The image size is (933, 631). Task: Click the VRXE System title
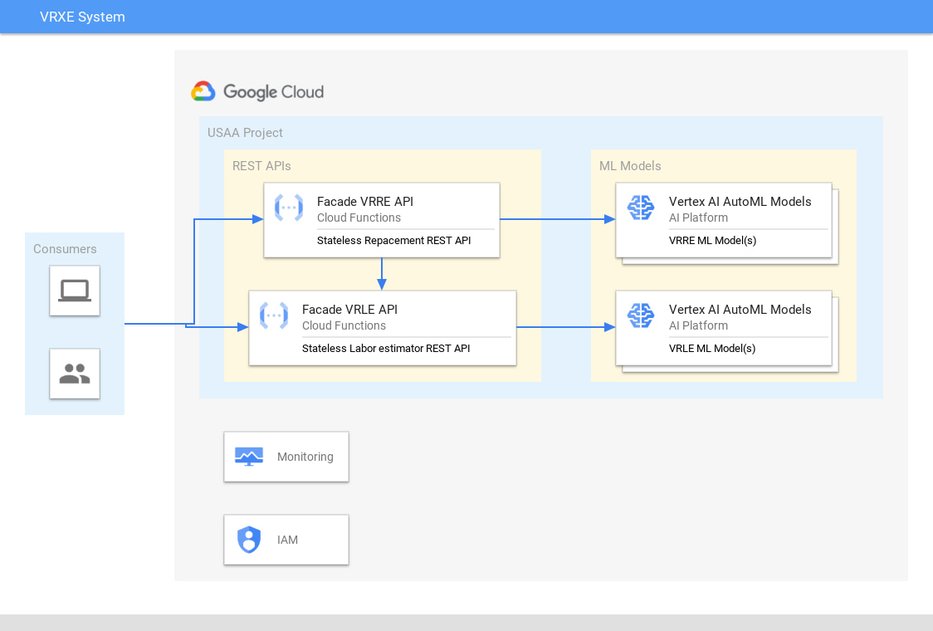(x=82, y=17)
